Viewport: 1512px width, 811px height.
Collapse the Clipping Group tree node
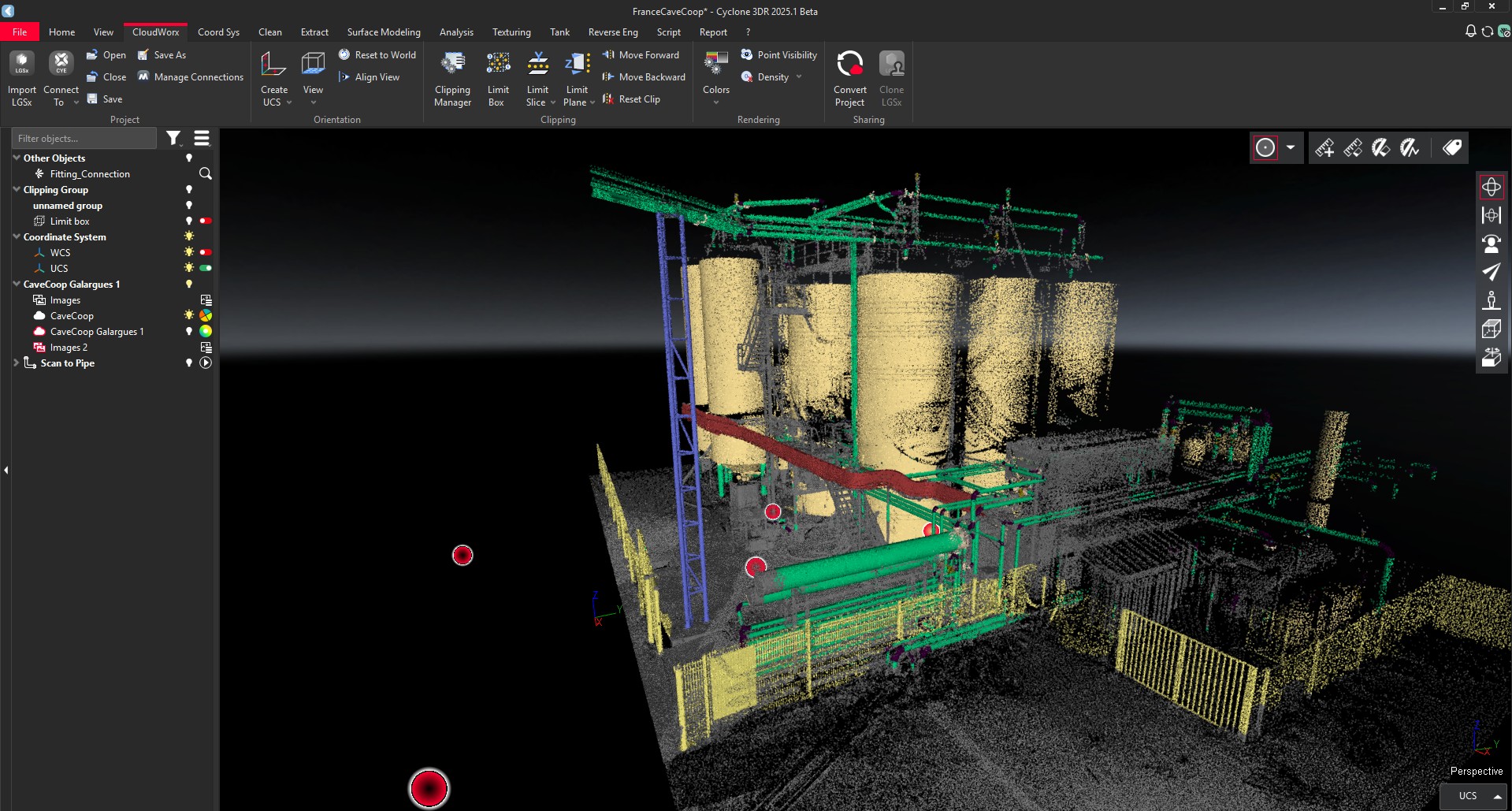17,190
